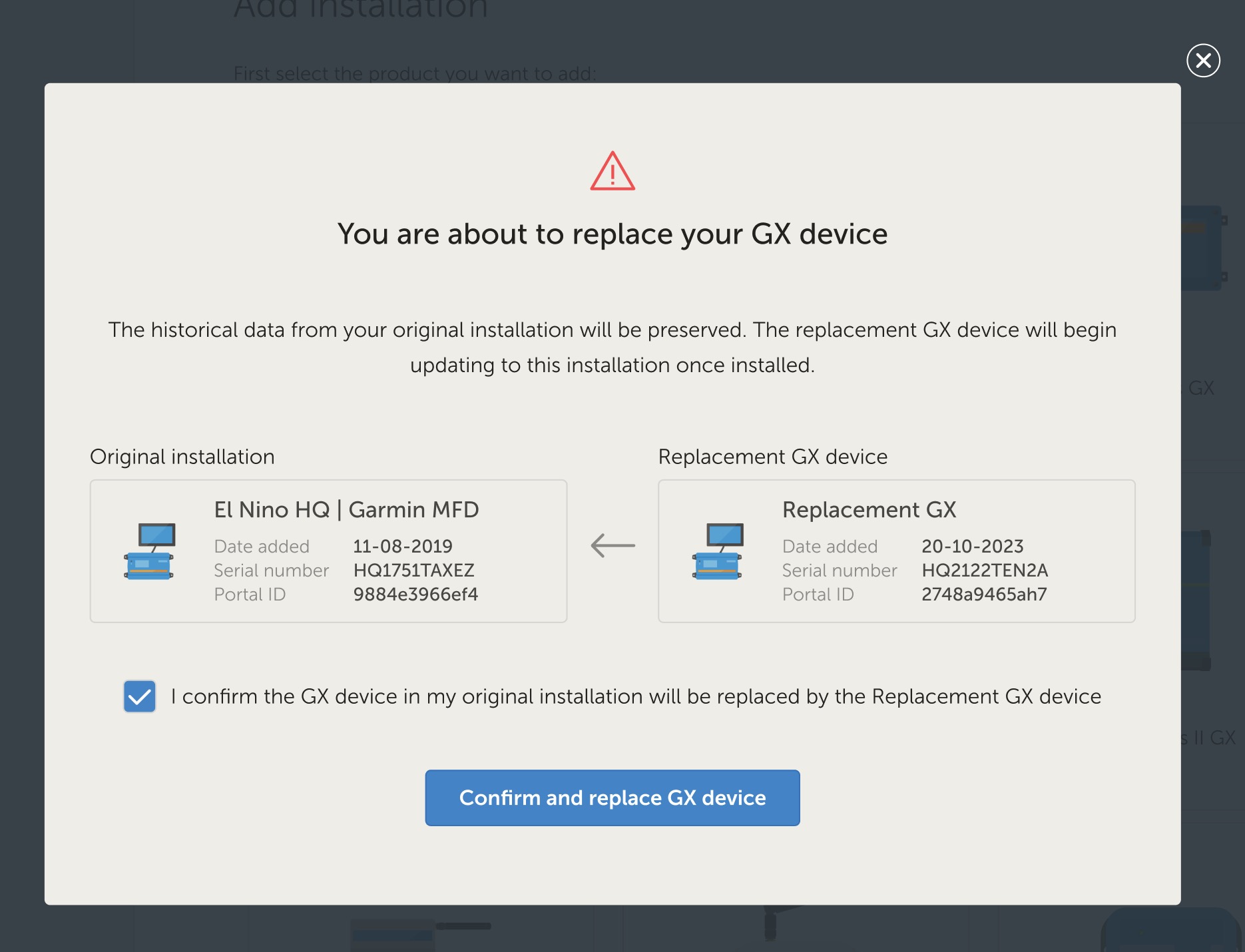Click Portal ID 2748a9465ah7
Viewport: 1245px width, 952px height.
point(984,595)
